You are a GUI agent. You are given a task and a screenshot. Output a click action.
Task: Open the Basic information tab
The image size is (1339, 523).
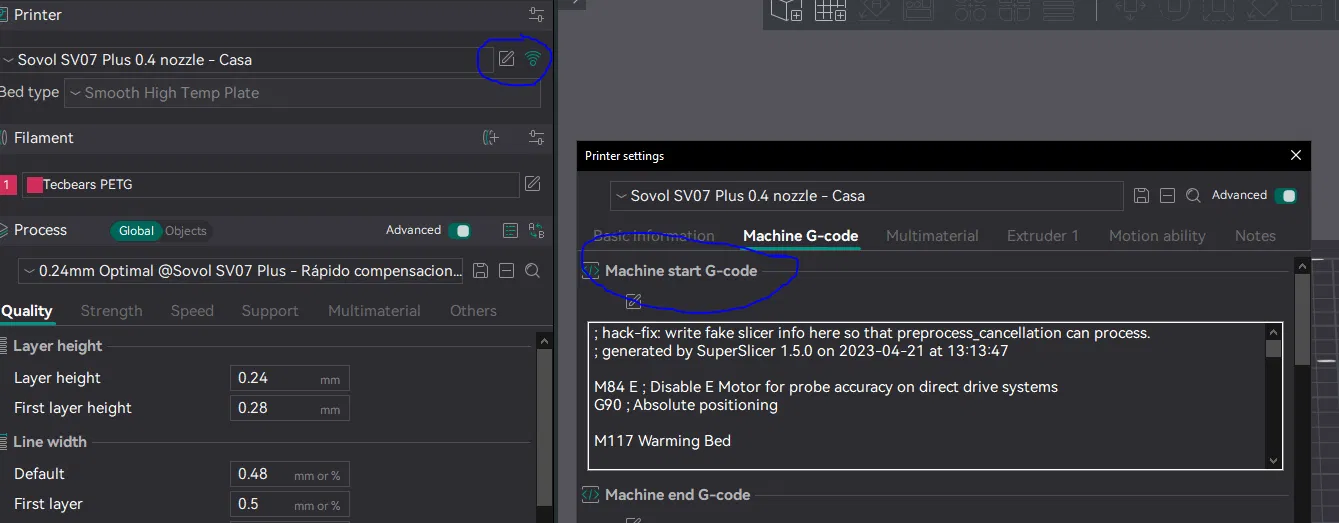(x=654, y=236)
